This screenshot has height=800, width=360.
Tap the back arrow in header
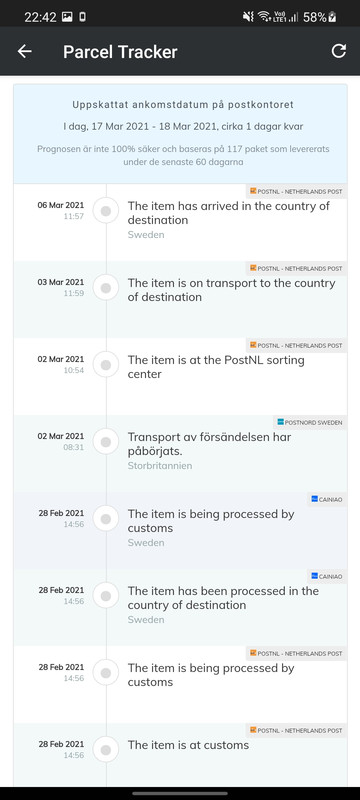(x=24, y=51)
